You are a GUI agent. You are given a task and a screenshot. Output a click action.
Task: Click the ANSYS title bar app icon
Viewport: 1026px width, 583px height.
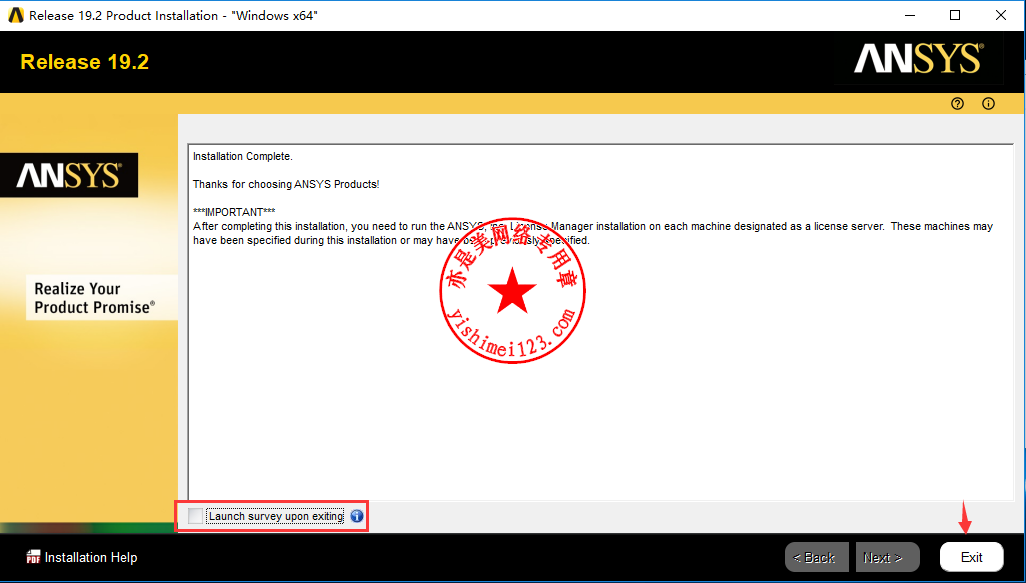click(16, 15)
